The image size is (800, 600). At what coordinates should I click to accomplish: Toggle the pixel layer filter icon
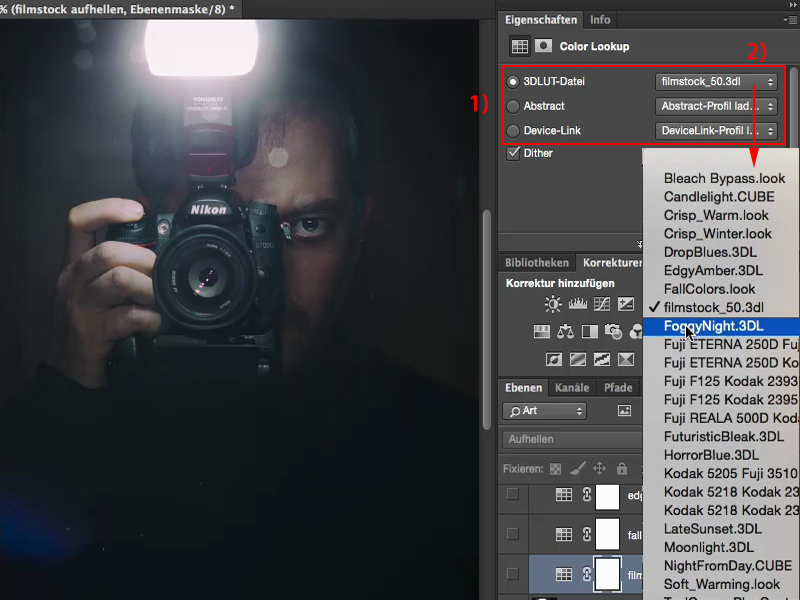(624, 411)
